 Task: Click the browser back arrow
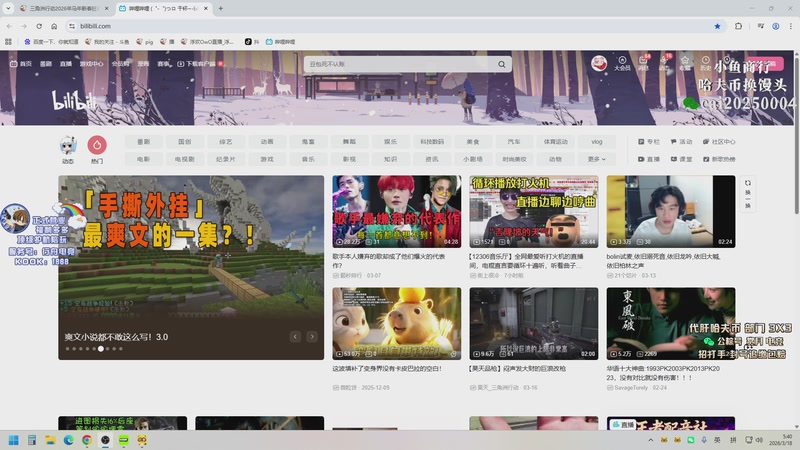tap(9, 26)
